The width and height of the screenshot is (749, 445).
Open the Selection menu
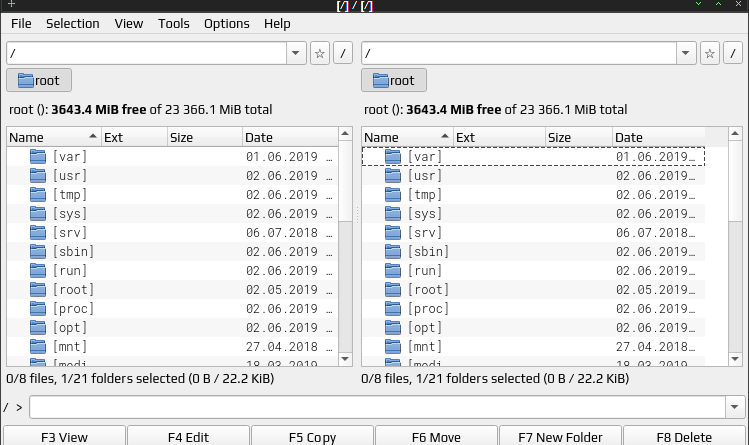point(73,23)
